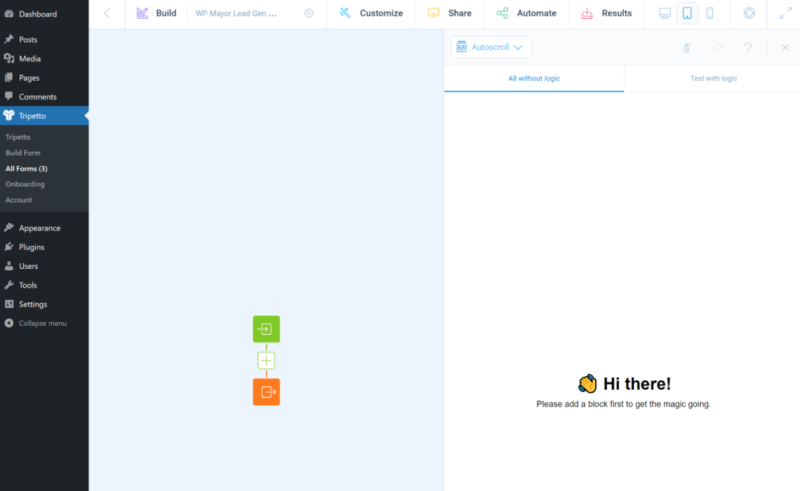Click the Autoscroll form face icon
800x491 pixels.
click(x=461, y=47)
